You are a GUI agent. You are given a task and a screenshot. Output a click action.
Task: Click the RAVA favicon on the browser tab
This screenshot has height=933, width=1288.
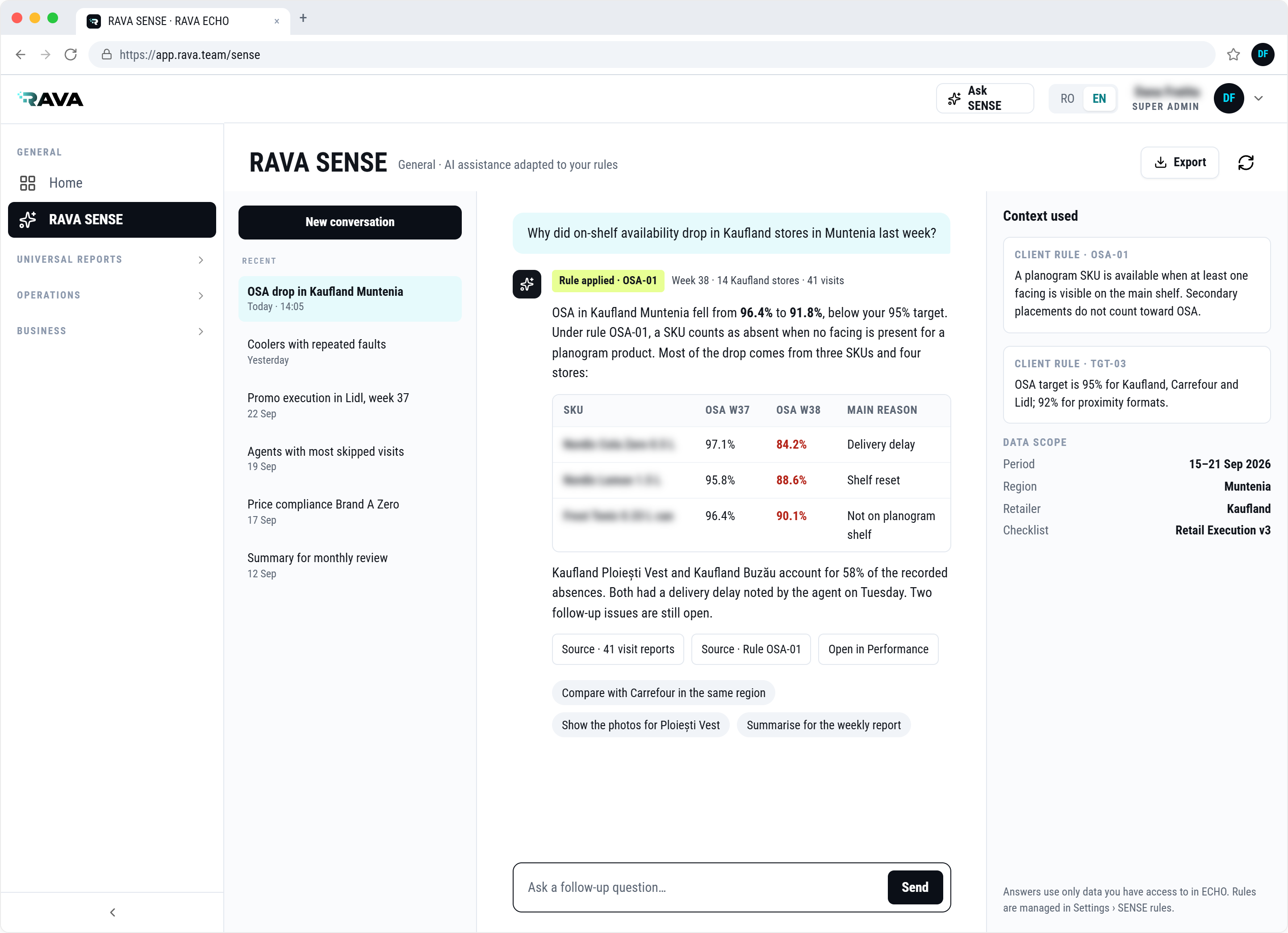pyautogui.click(x=94, y=21)
